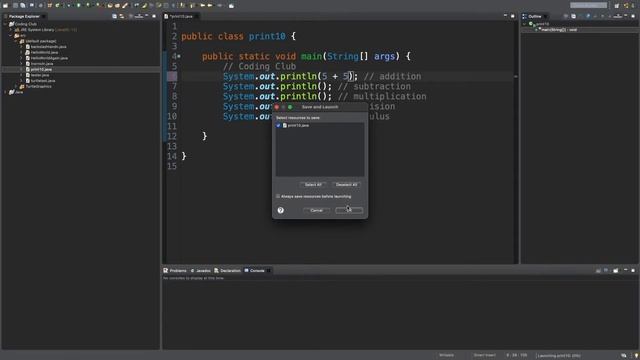Maximize the Console view

click(633, 271)
